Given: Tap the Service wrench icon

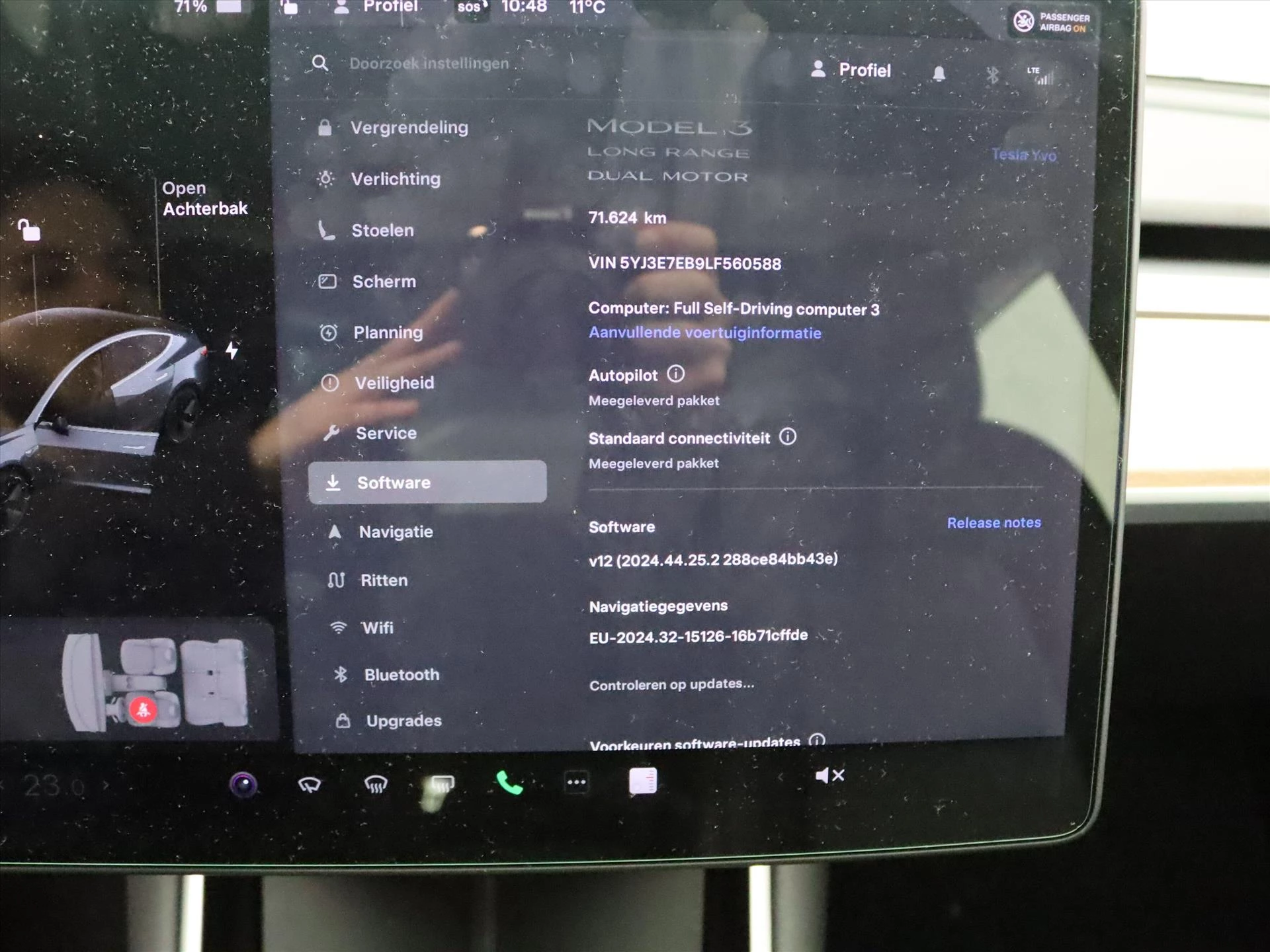Looking at the screenshot, I should coord(335,432).
